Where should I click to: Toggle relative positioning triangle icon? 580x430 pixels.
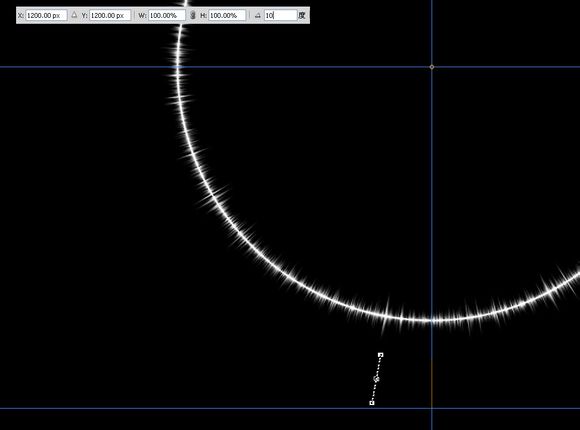[x=74, y=15]
